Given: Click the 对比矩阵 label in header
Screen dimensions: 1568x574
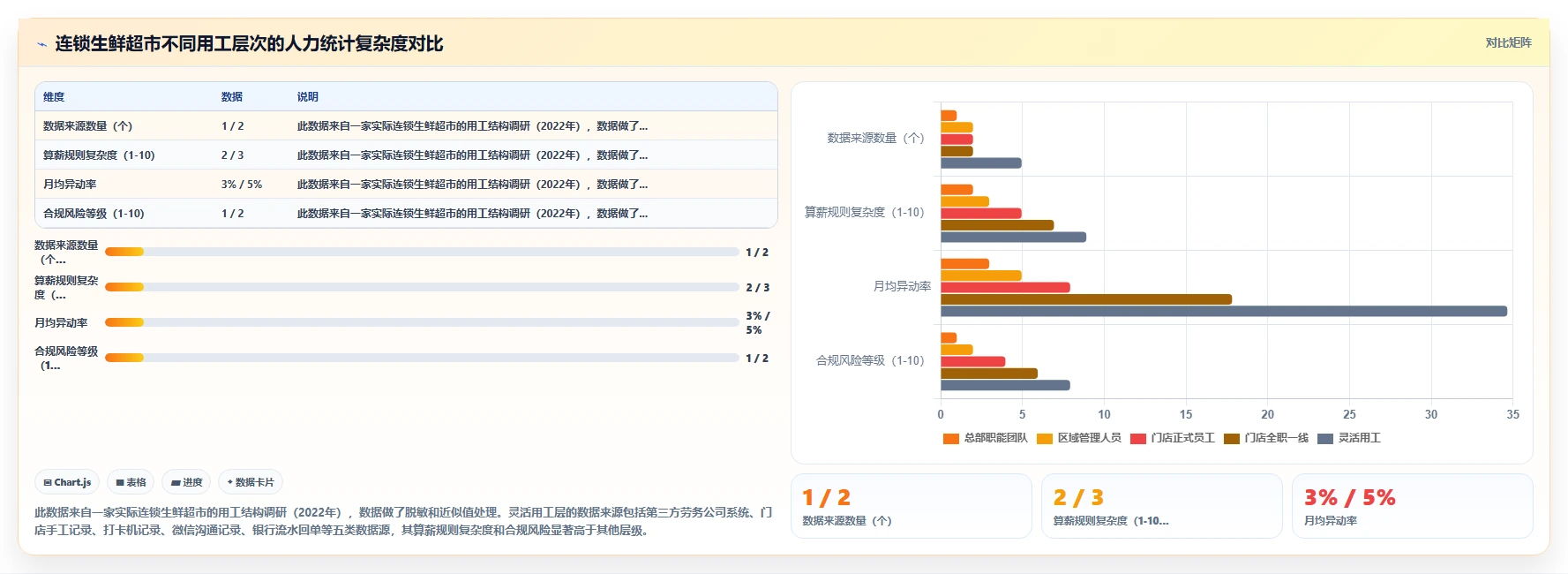Looking at the screenshot, I should (1508, 42).
